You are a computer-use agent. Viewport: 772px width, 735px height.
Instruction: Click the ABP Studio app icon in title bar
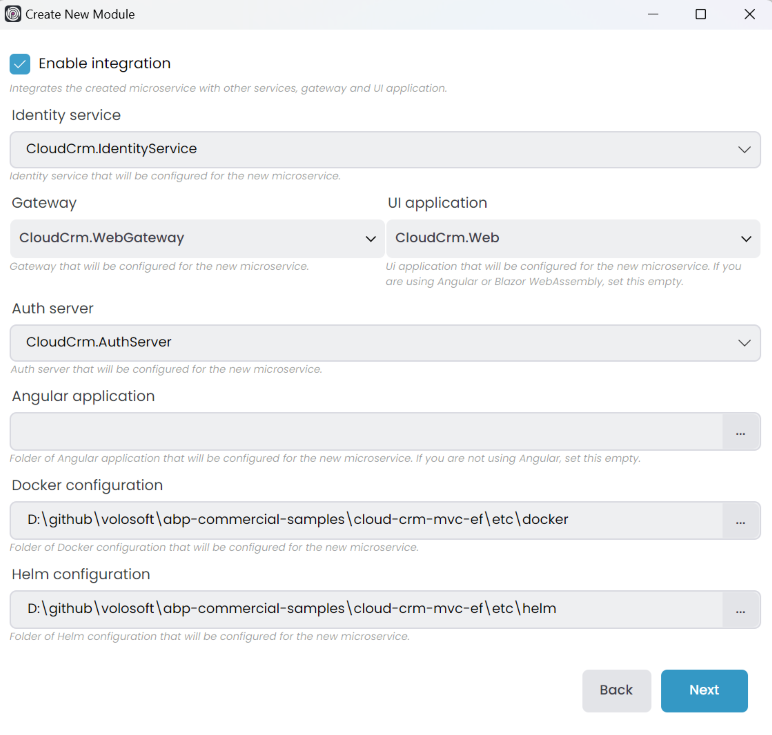click(13, 15)
